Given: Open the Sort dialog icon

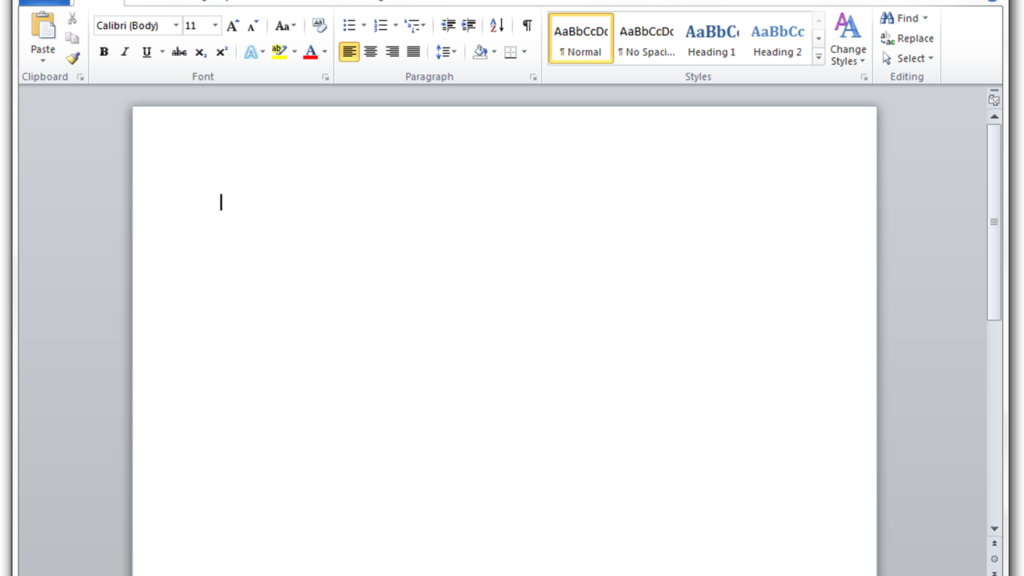Looking at the screenshot, I should click(496, 27).
